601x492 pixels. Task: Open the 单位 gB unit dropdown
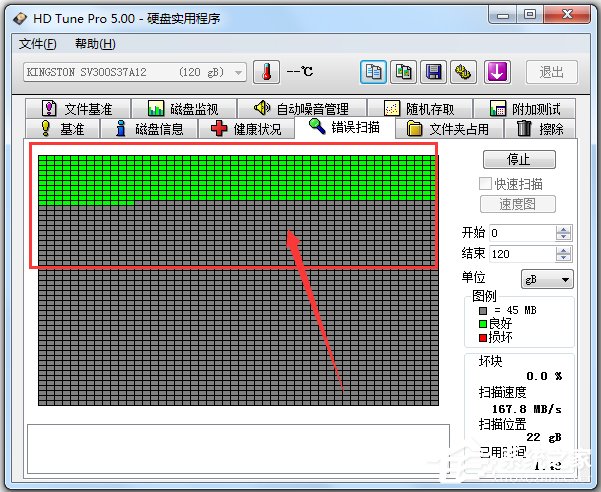tap(547, 279)
